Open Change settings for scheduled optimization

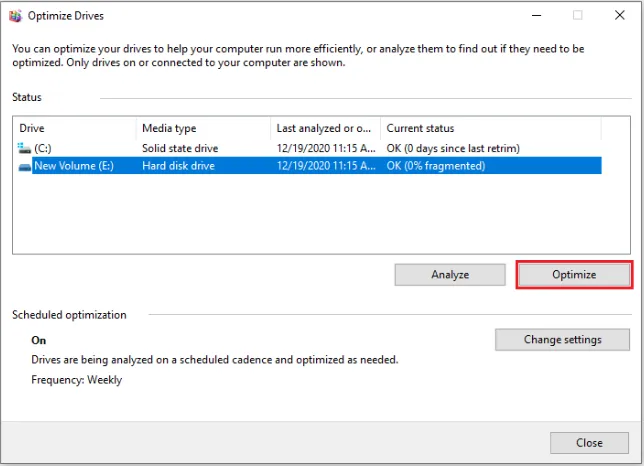[x=562, y=340]
